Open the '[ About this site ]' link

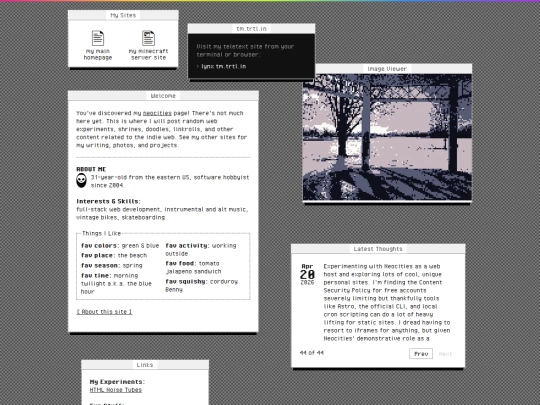[104, 312]
